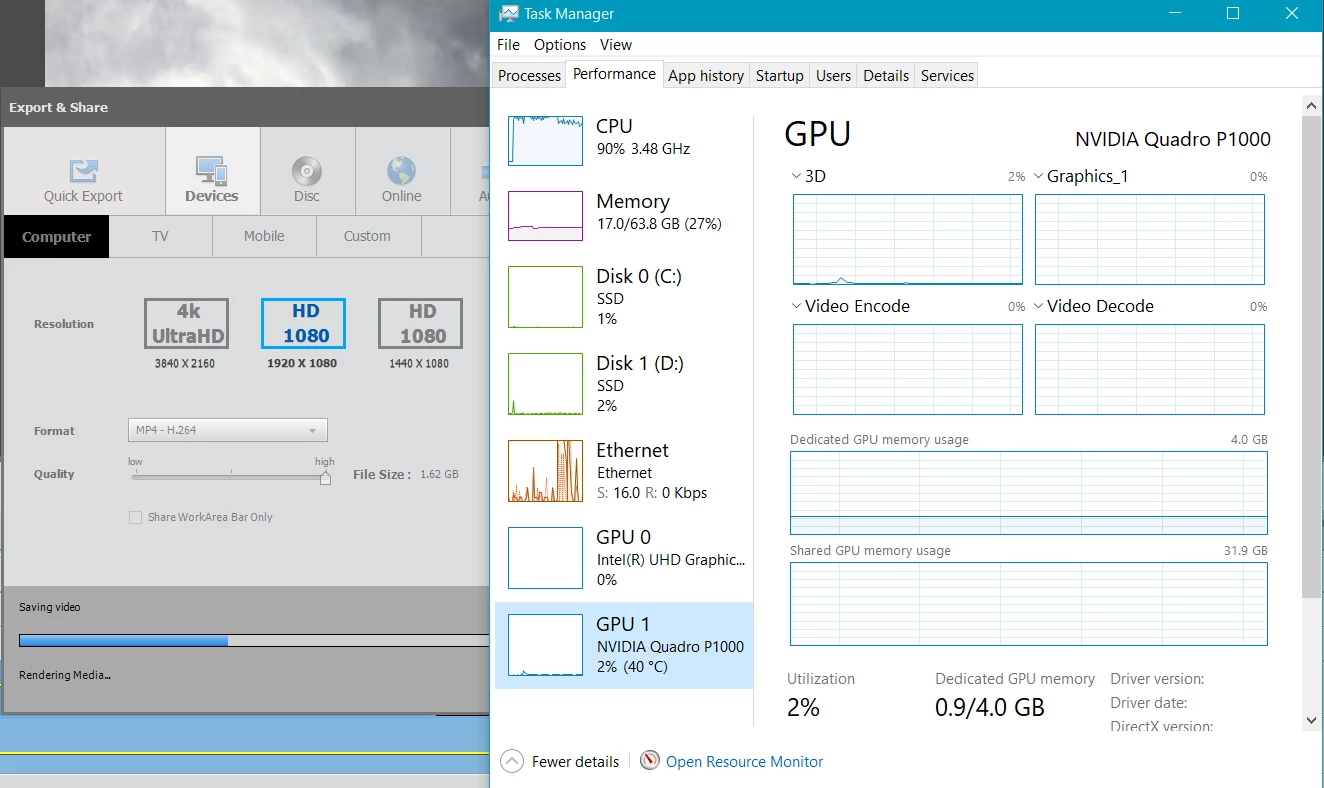
Task: Click the Dedicated GPU memory usage graph
Action: [1029, 493]
